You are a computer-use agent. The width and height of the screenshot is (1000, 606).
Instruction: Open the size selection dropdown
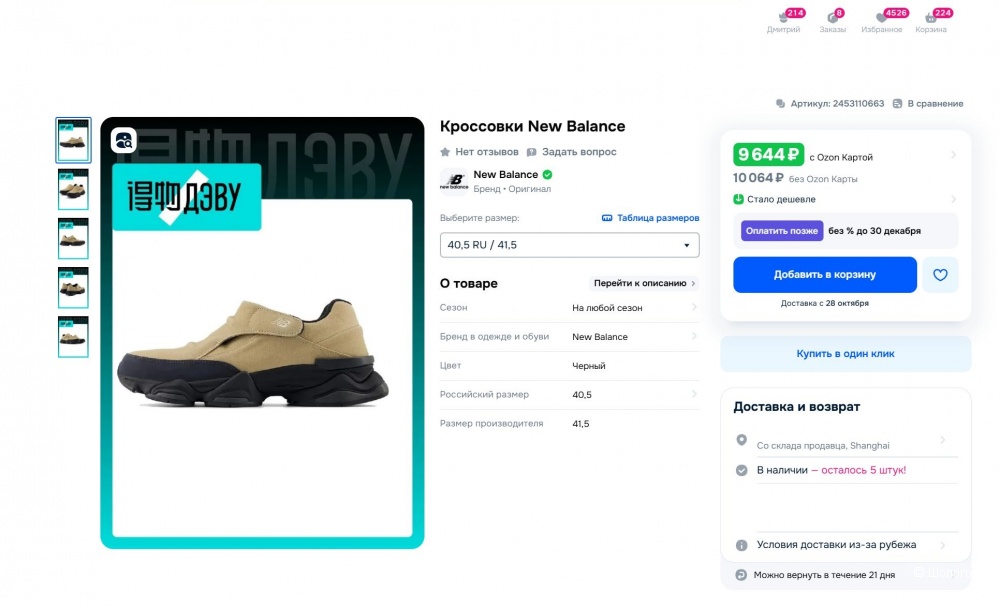tap(569, 245)
